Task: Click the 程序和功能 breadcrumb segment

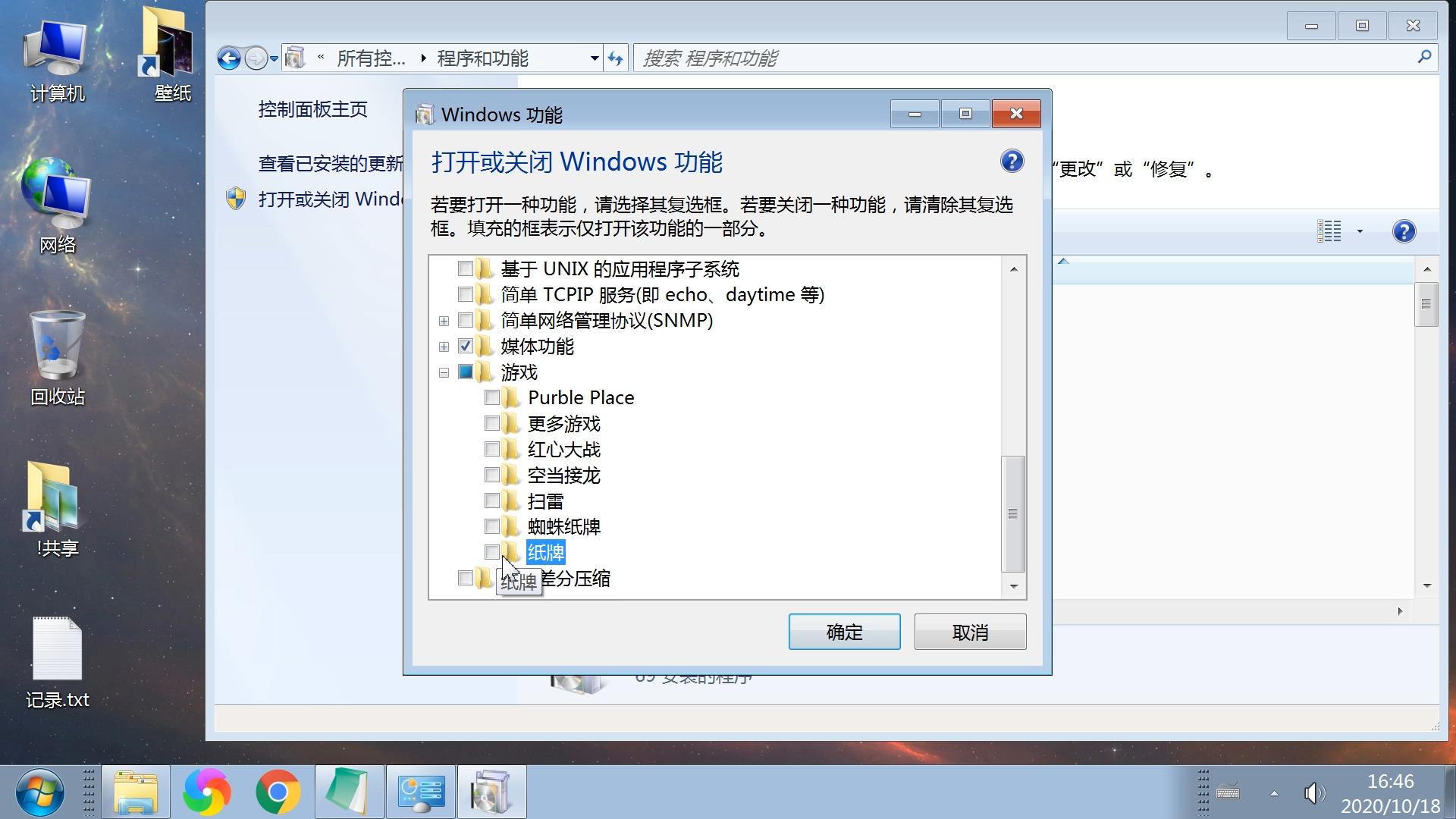Action: 482,58
